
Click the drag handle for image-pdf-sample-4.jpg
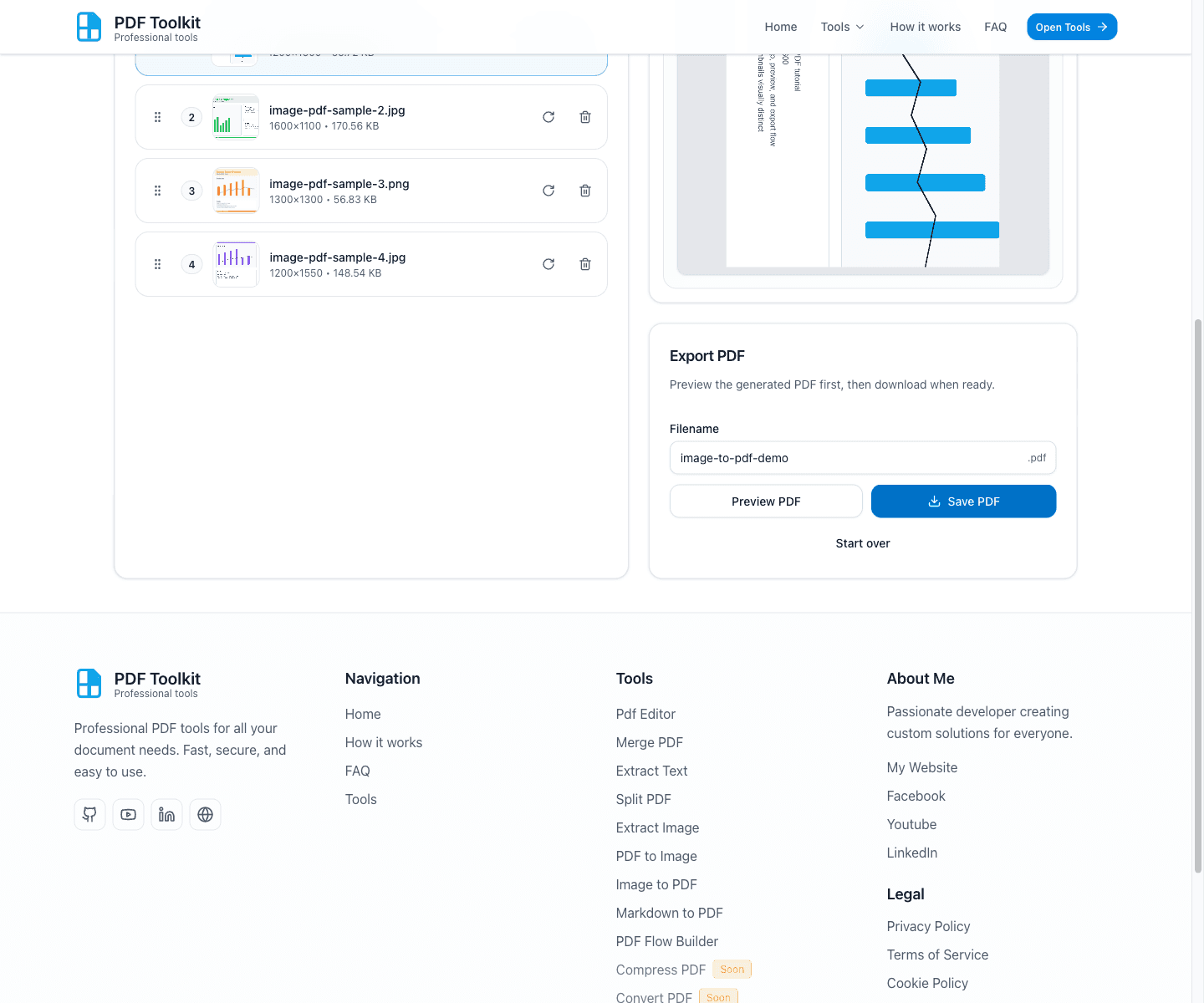(157, 264)
